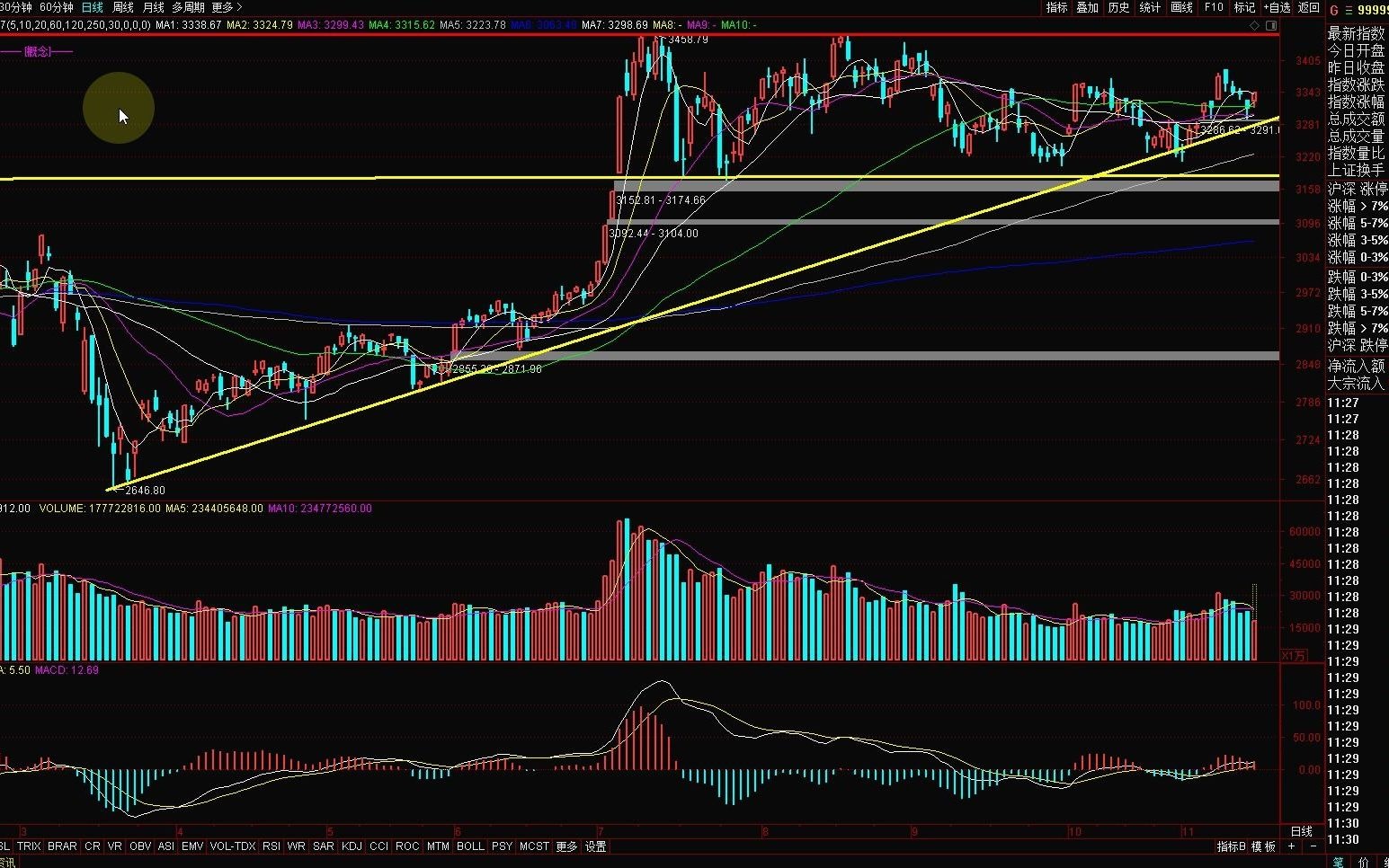Select the BOLL indicator tab
Image resolution: width=1389 pixels, height=868 pixels.
470,846
